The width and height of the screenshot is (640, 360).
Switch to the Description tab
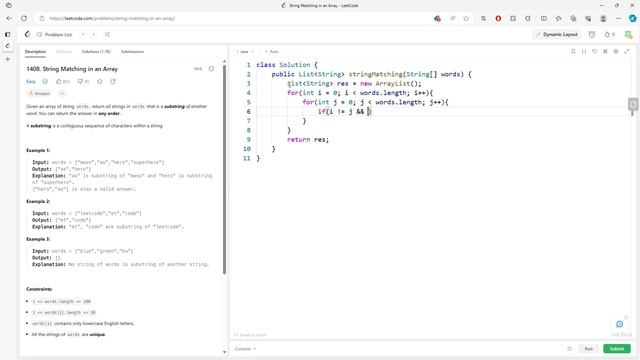click(x=36, y=51)
